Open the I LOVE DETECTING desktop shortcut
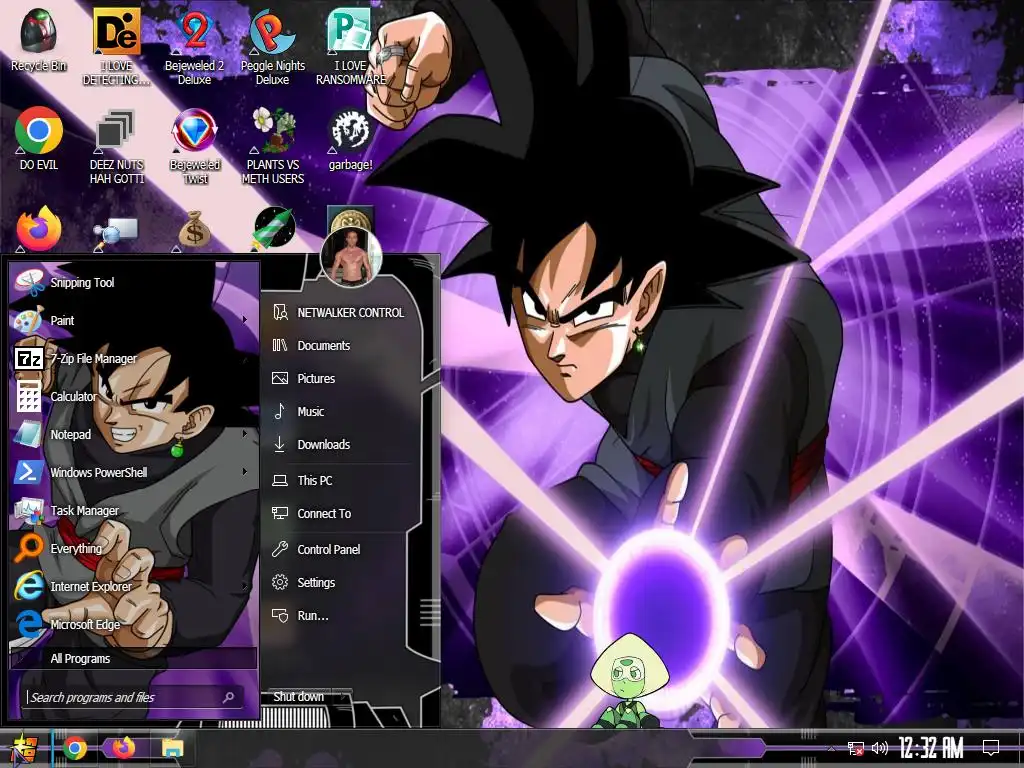This screenshot has height=768, width=1024. point(116,46)
